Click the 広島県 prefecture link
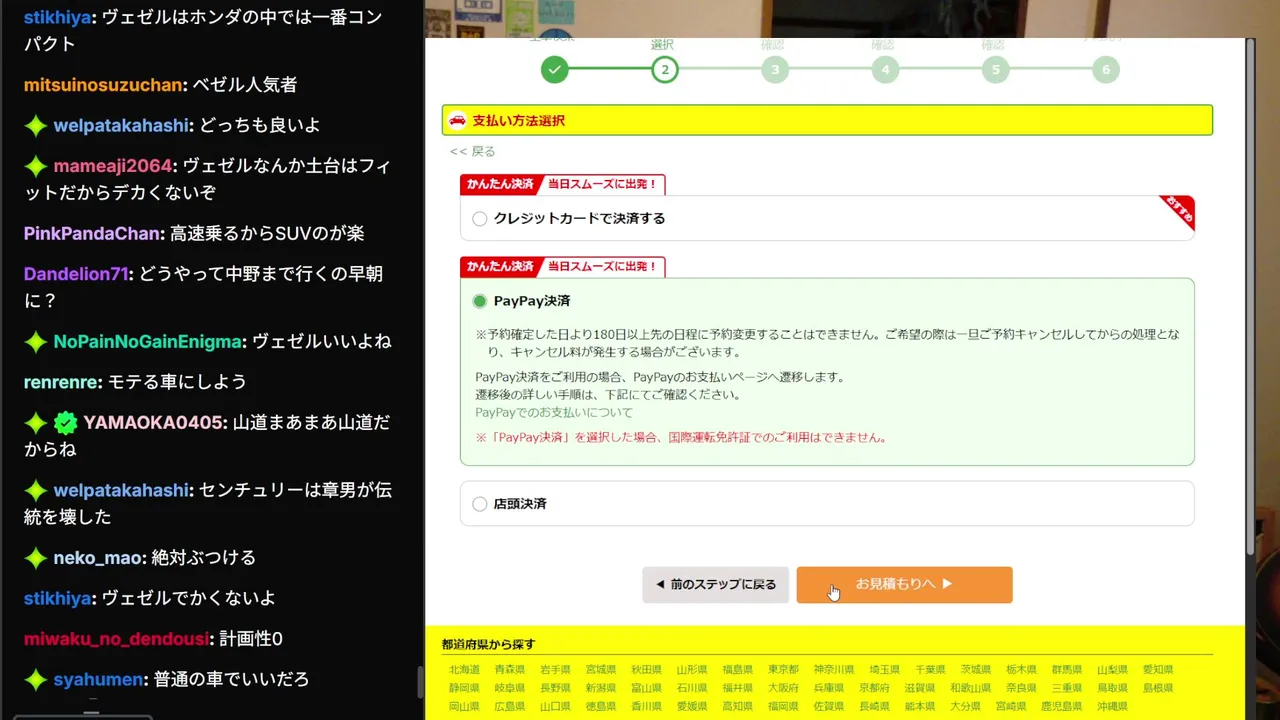The width and height of the screenshot is (1280, 720). [x=510, y=706]
